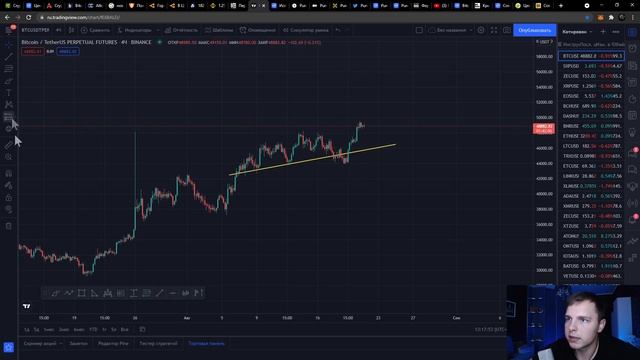Toggle hide all drawings eye icon
The height and width of the screenshot is (360, 640).
click(9, 209)
